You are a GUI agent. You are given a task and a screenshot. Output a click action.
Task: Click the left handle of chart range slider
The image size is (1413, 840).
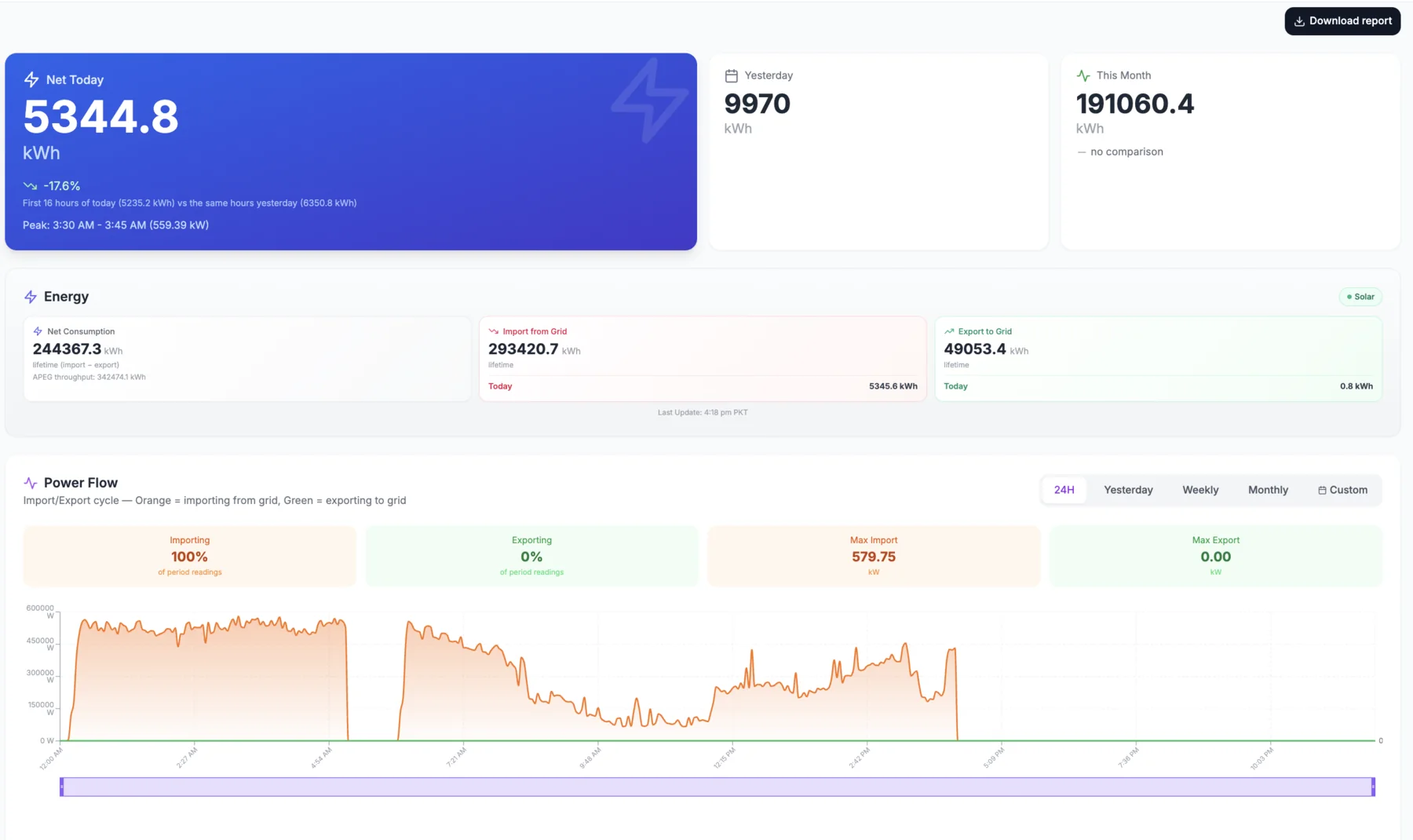62,787
